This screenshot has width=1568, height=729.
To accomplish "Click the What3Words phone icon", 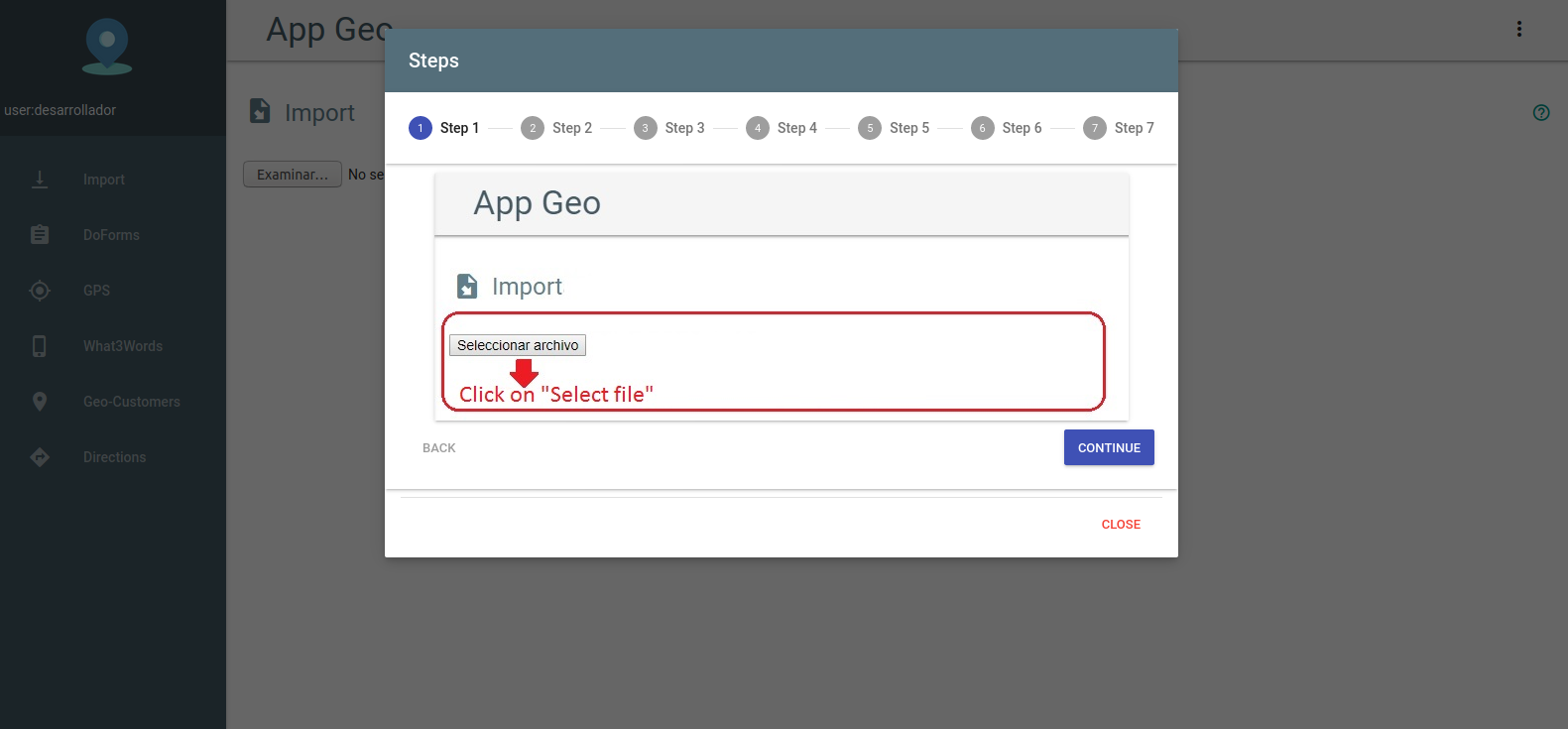I will click(40, 346).
